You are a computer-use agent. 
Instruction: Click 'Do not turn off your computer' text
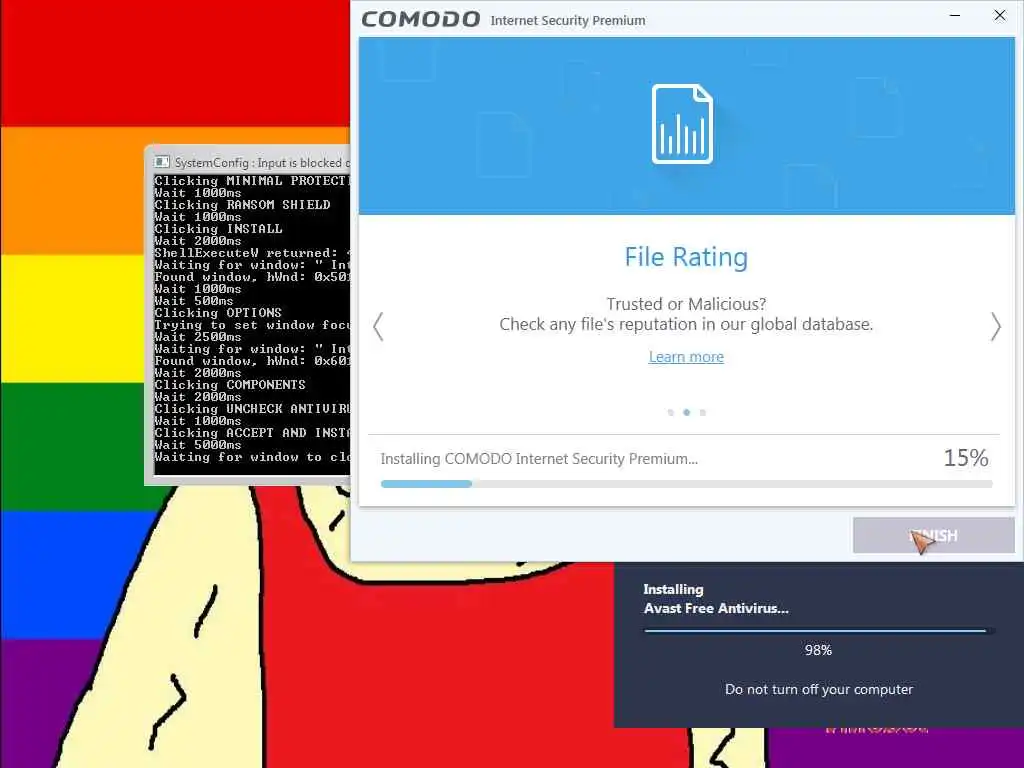[x=819, y=690]
